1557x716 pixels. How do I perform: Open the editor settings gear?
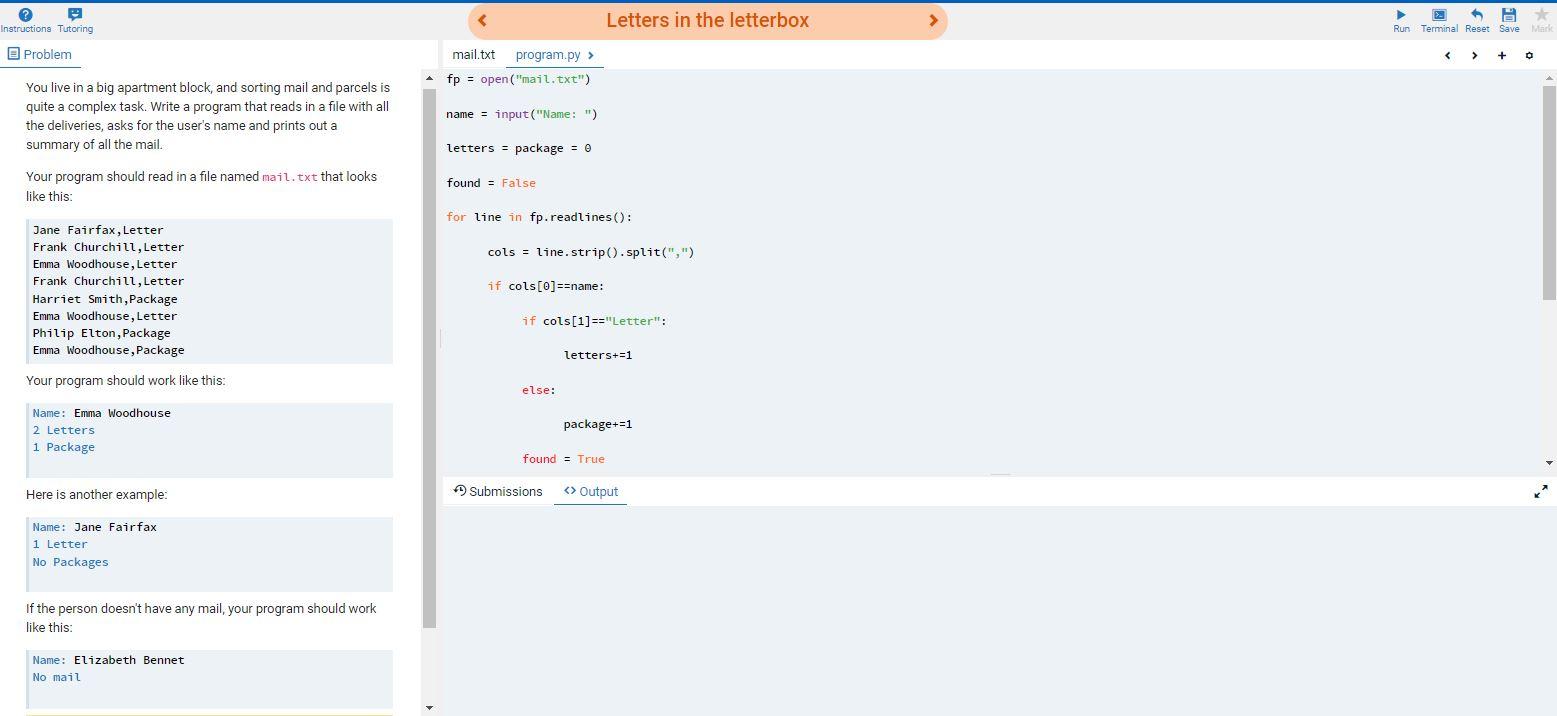pyautogui.click(x=1529, y=55)
